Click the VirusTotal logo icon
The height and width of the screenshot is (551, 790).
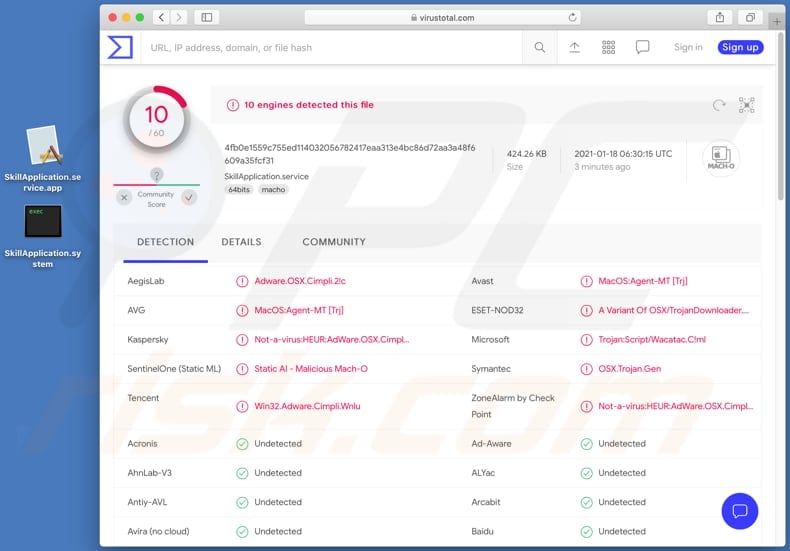(x=120, y=47)
